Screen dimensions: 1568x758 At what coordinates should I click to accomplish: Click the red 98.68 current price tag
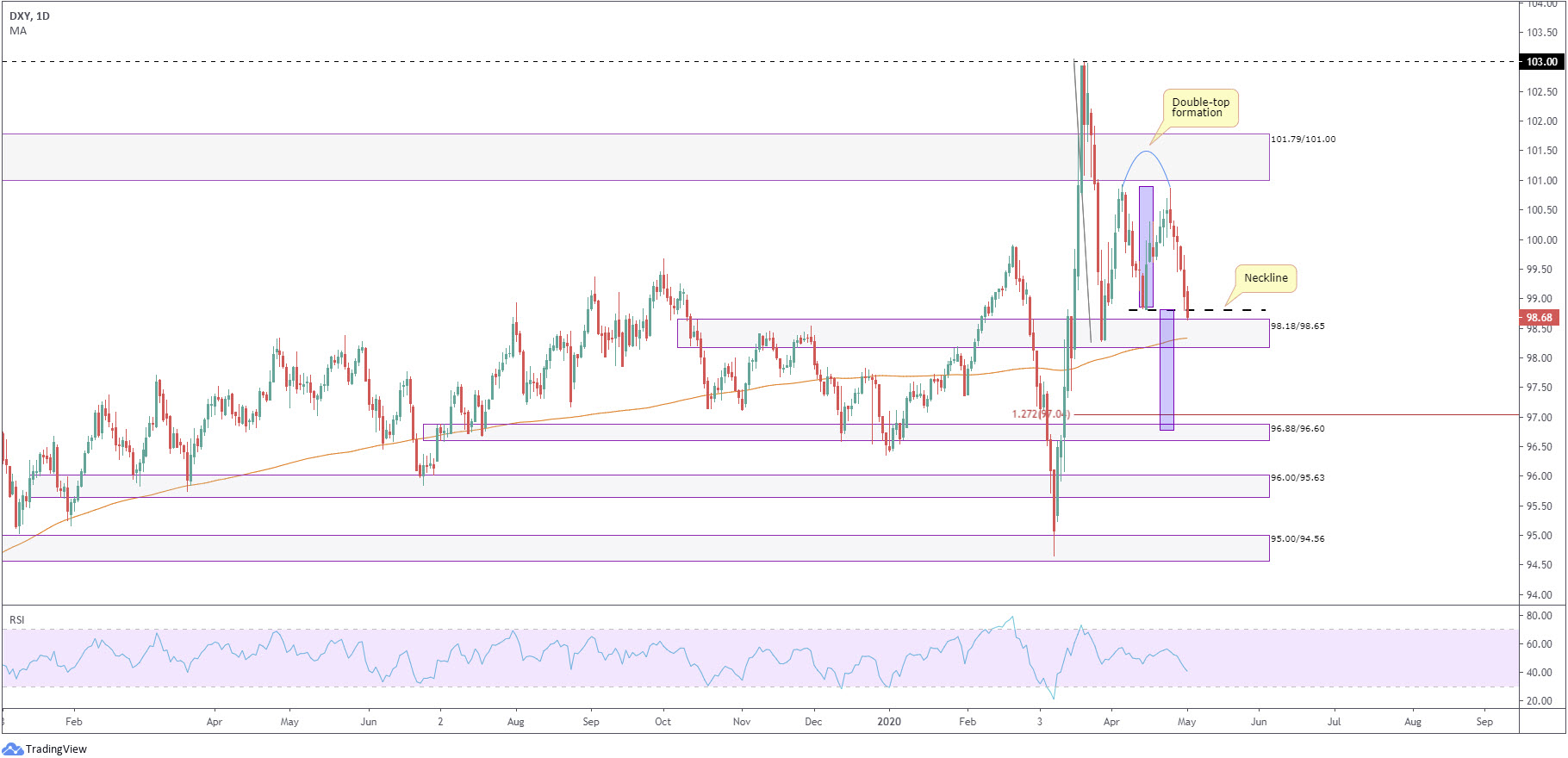point(1539,318)
